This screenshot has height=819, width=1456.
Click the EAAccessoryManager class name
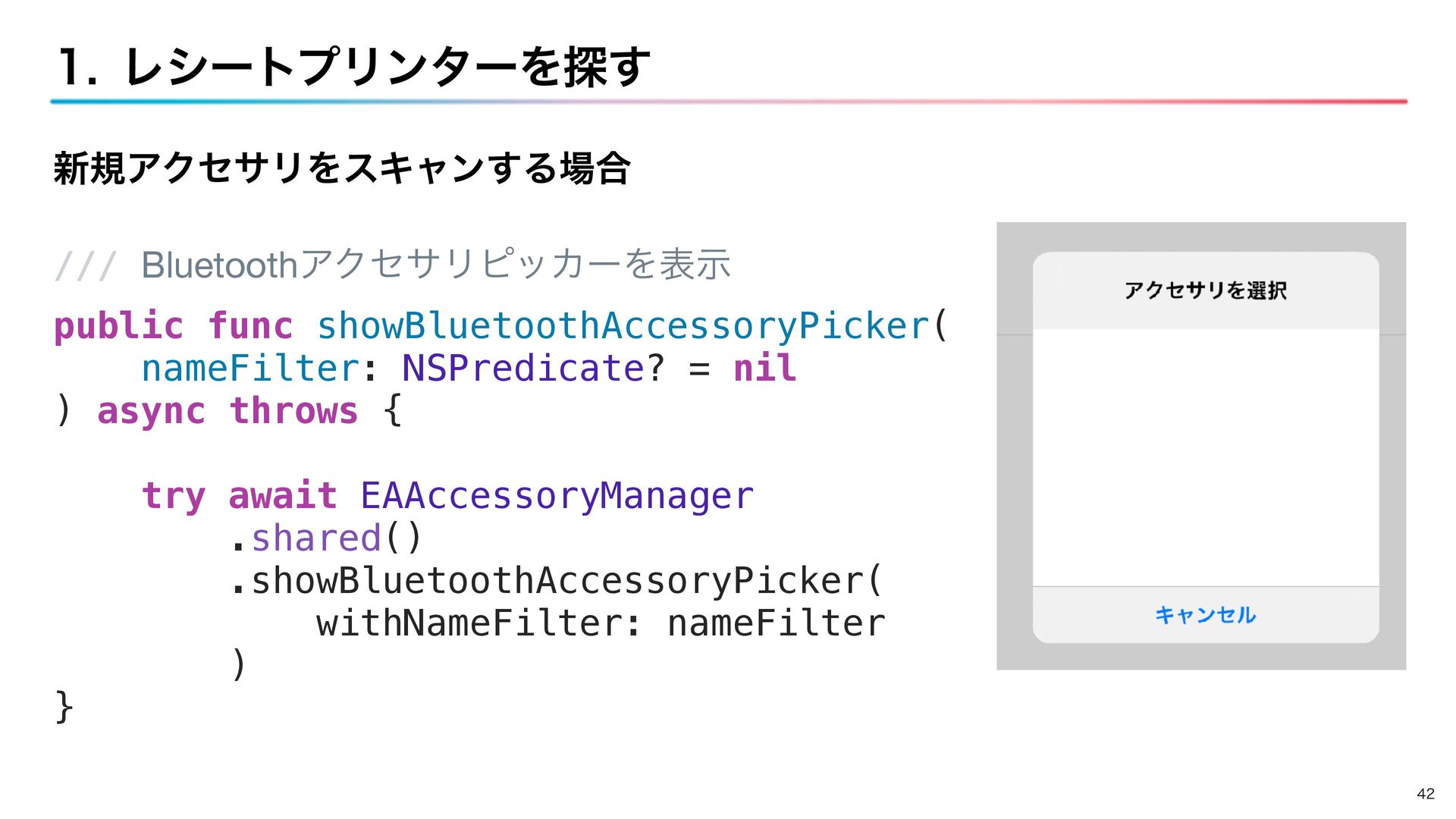pos(557,496)
